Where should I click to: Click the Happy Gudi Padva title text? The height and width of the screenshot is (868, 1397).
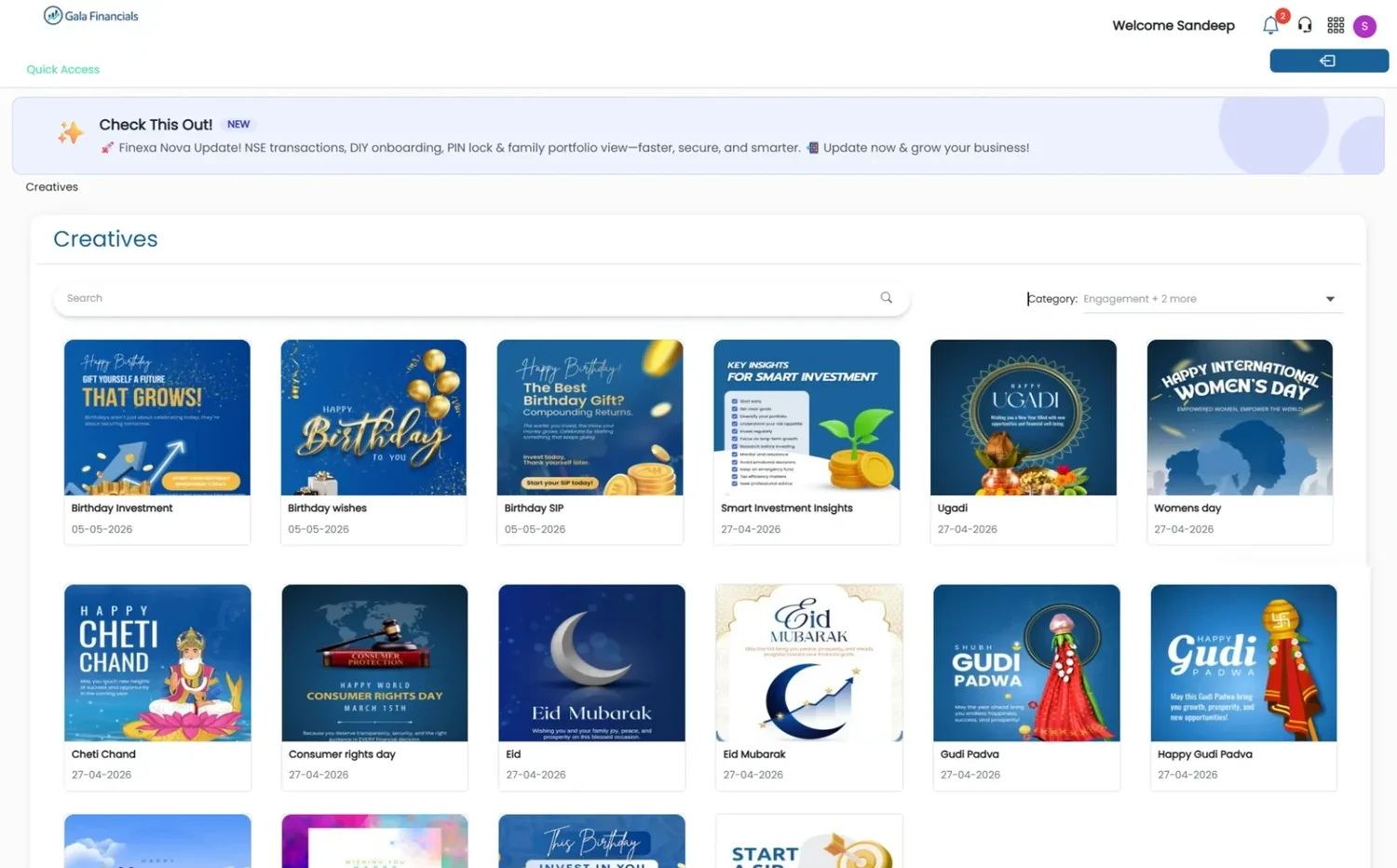click(x=1204, y=754)
